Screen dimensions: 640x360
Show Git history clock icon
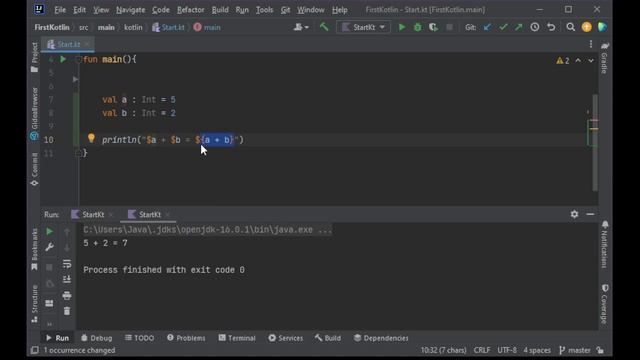[x=535, y=27]
